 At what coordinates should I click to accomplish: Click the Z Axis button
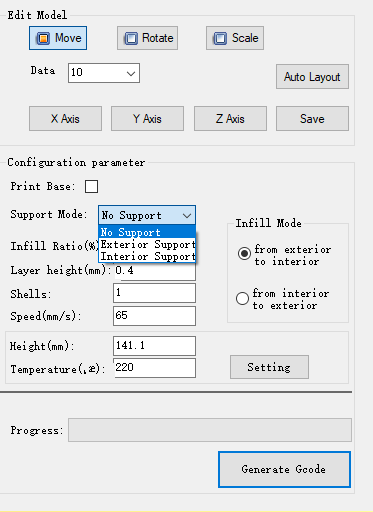[x=230, y=119]
